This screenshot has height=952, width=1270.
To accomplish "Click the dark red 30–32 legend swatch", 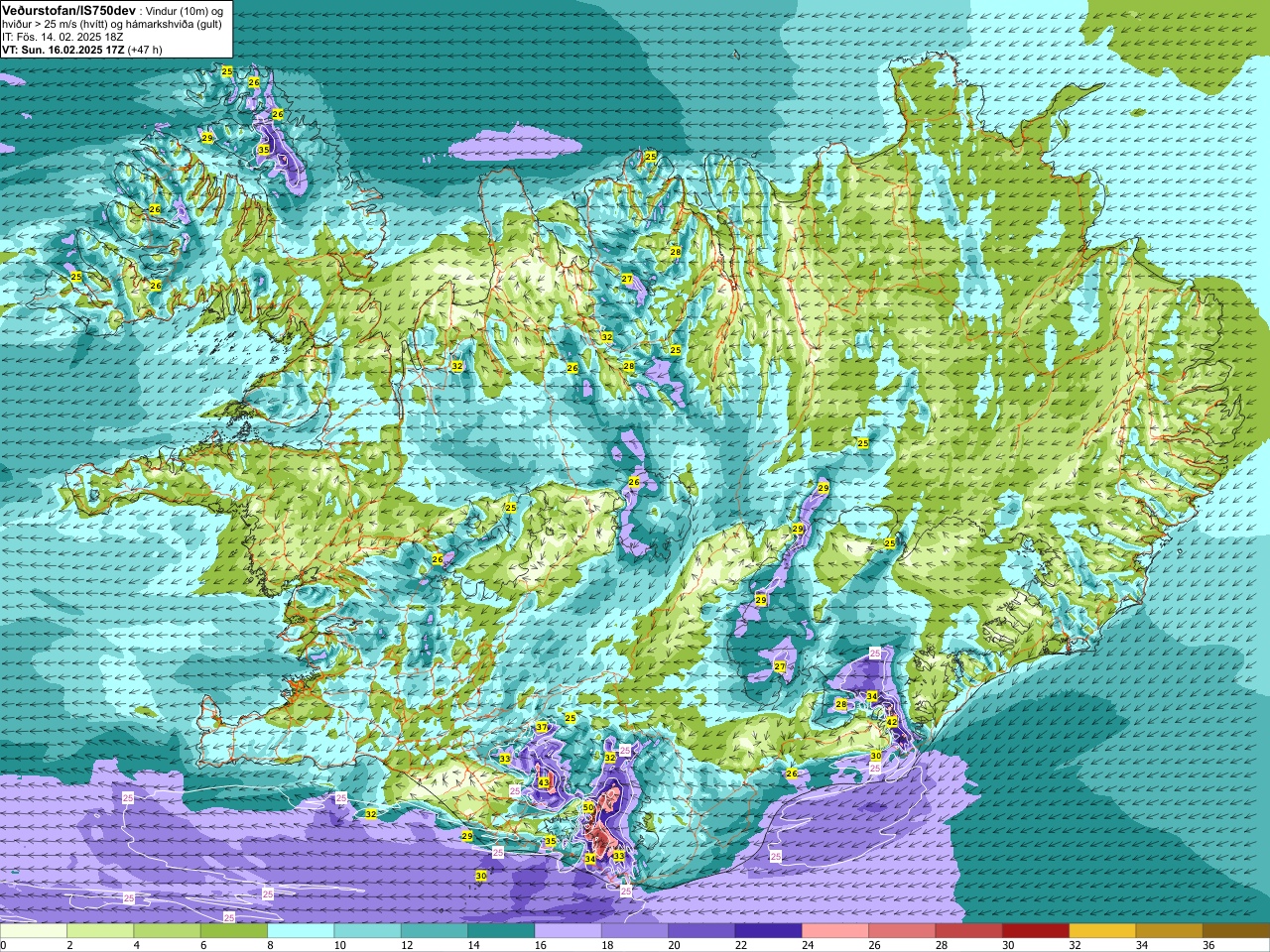I will (x=1034, y=931).
